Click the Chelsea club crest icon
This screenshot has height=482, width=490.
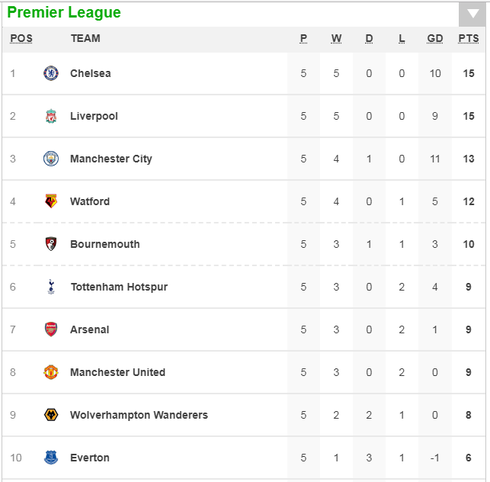click(51, 73)
